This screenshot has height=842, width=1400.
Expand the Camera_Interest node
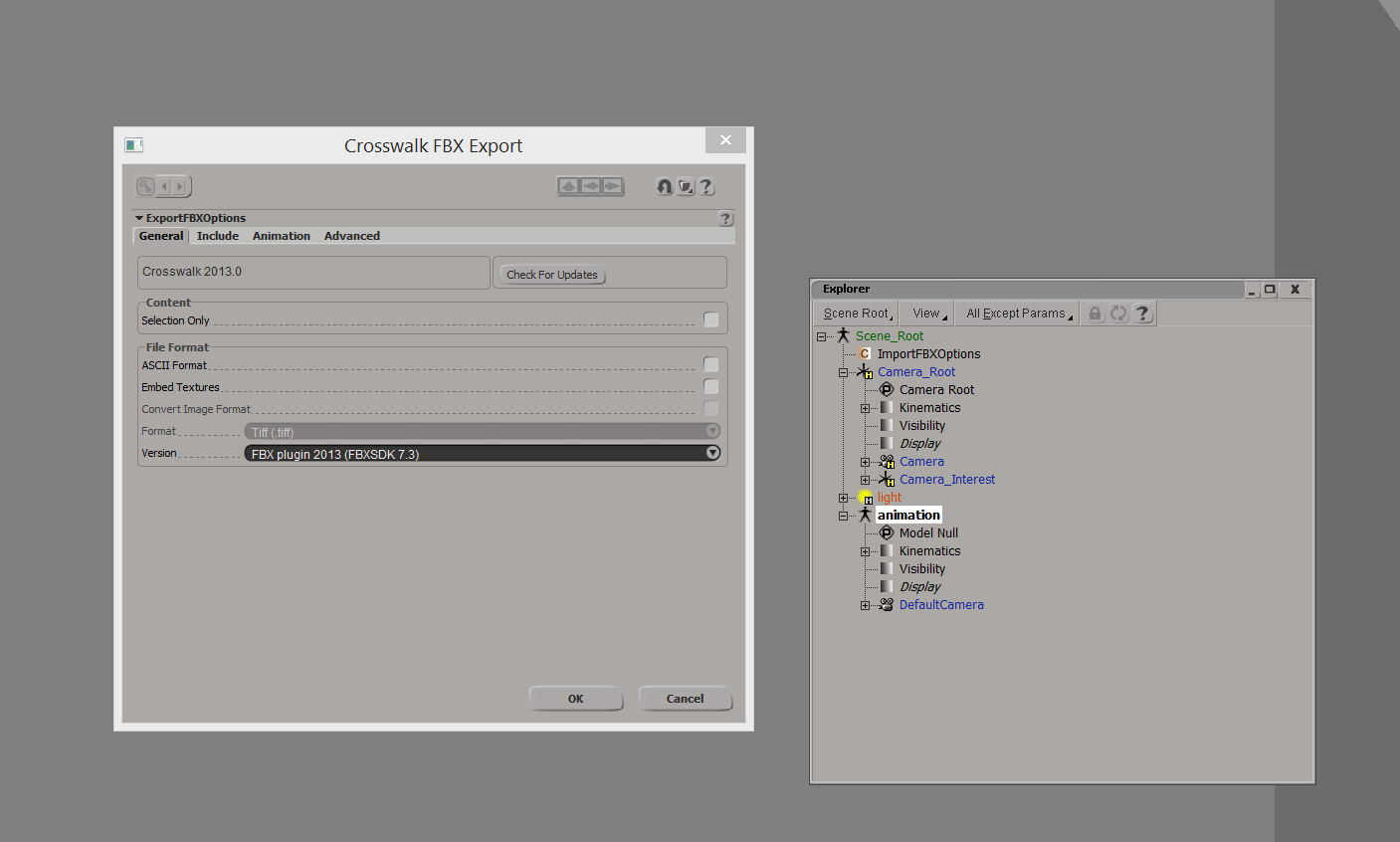[866, 480]
